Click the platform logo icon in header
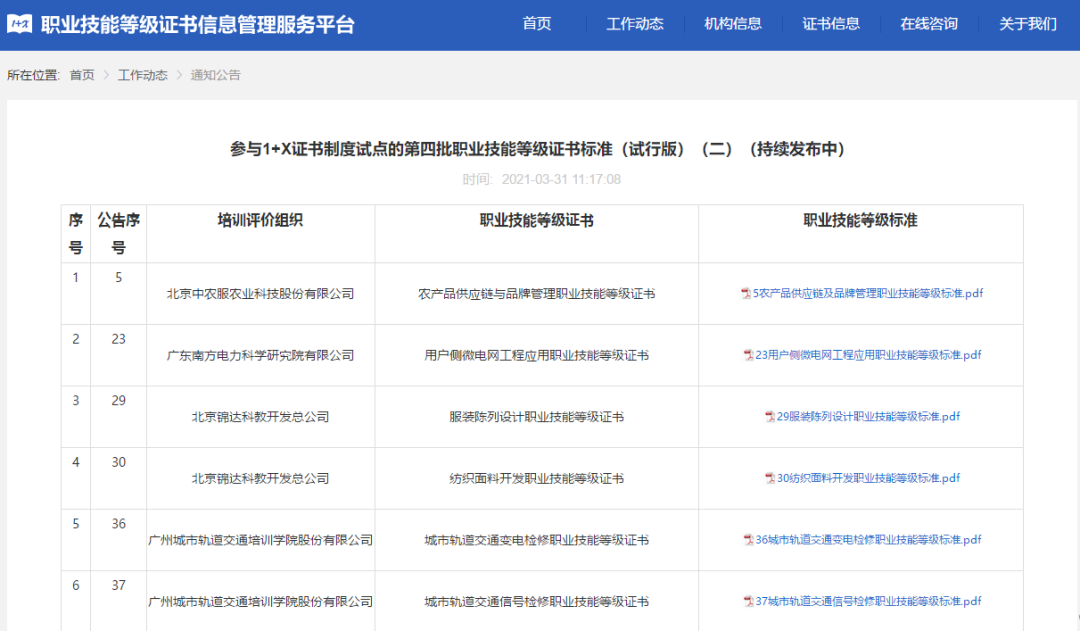The height and width of the screenshot is (631, 1080). coord(19,24)
